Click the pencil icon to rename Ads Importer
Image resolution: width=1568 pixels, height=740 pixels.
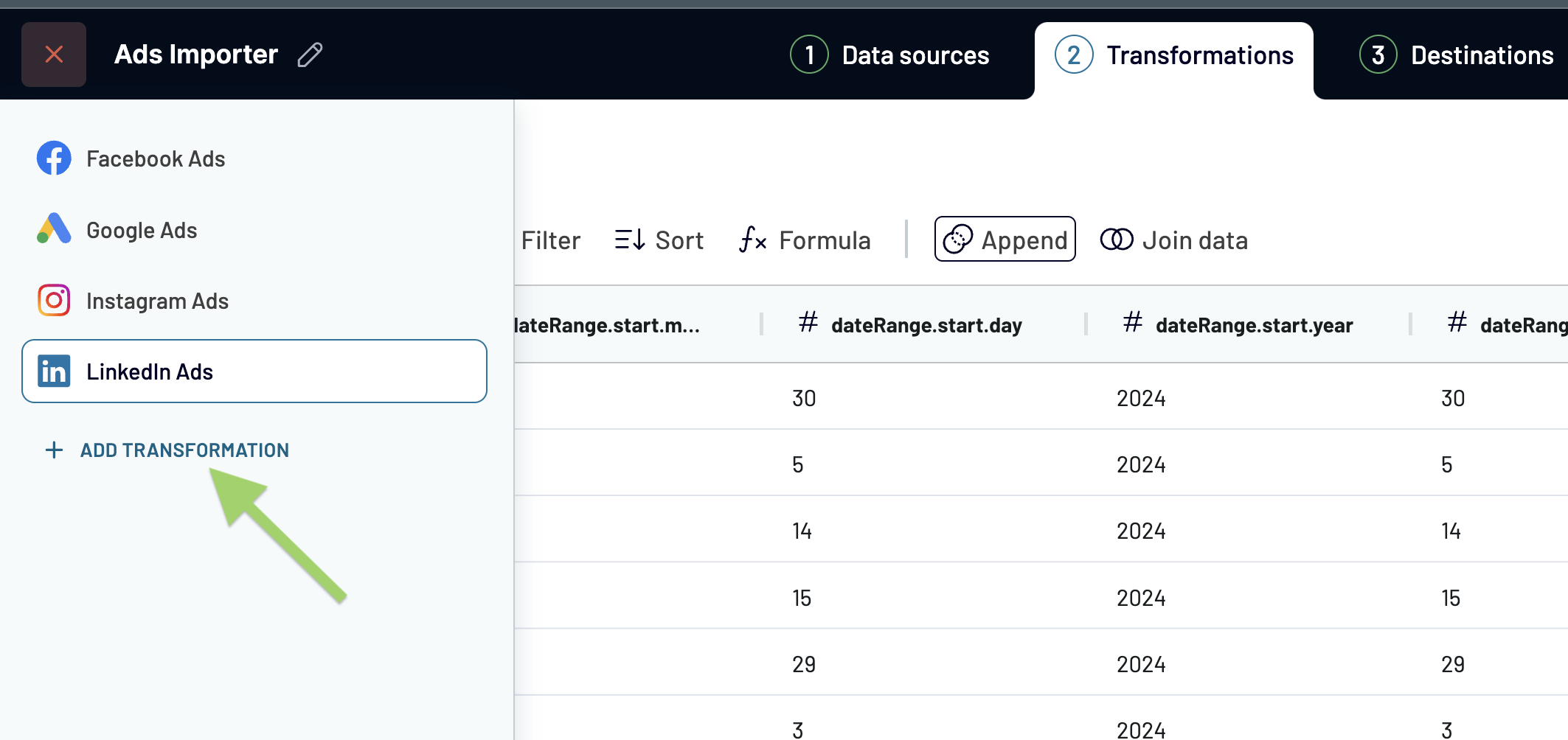[310, 55]
